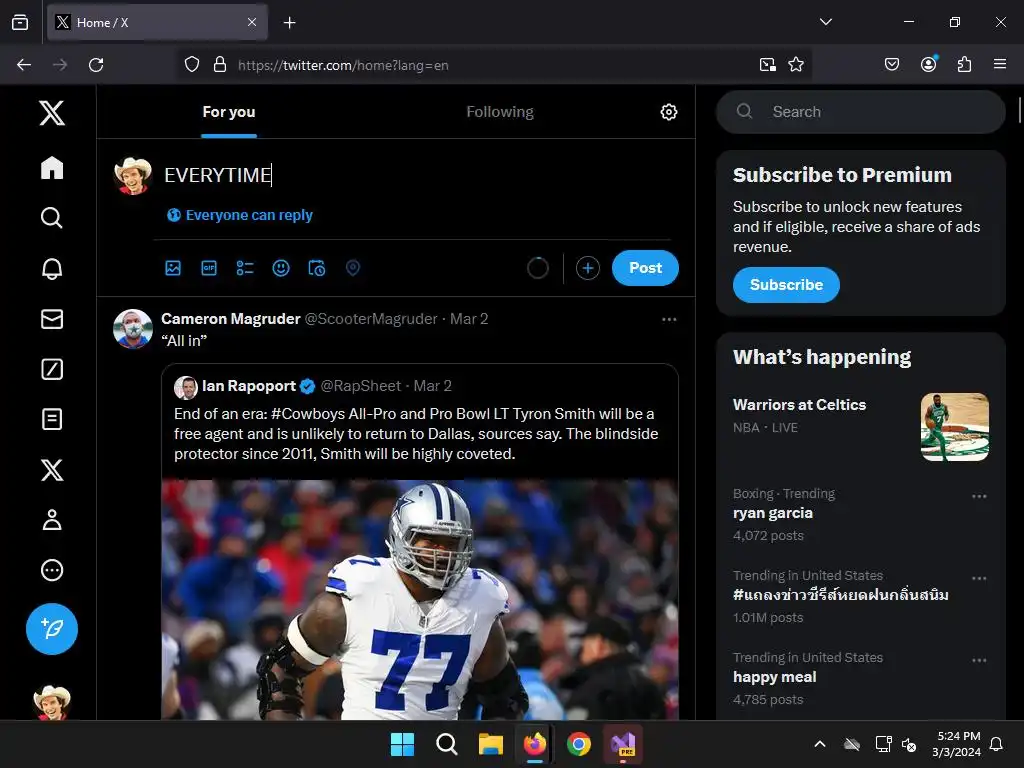Open emoji picker in composer

point(281,268)
